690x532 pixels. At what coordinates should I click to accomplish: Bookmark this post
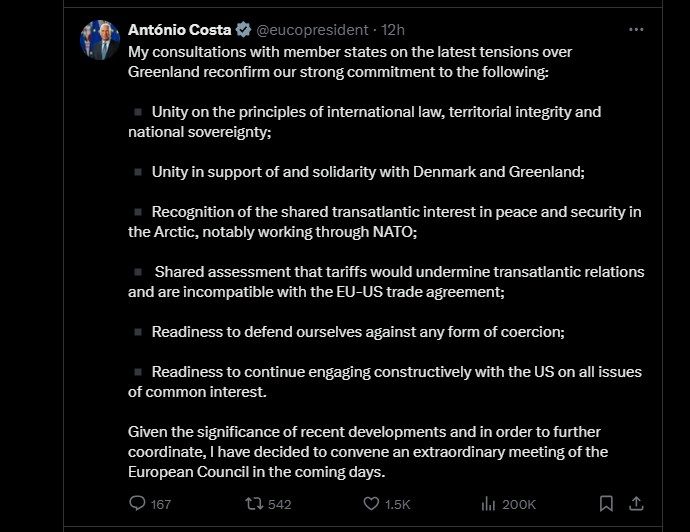coord(606,503)
